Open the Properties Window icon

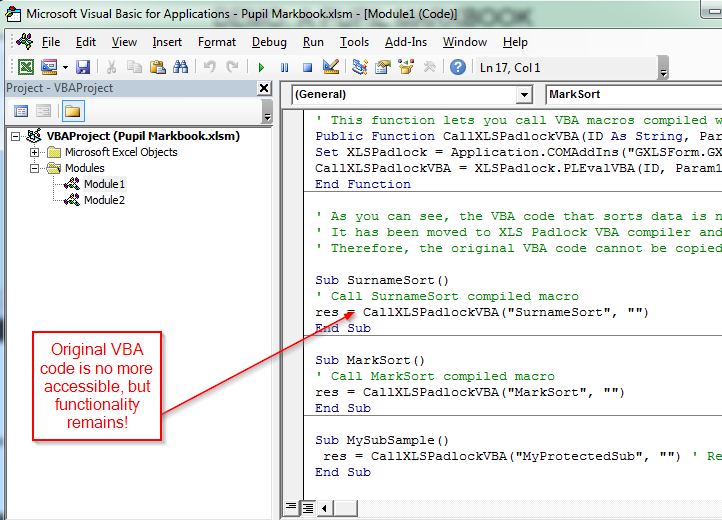pos(383,67)
